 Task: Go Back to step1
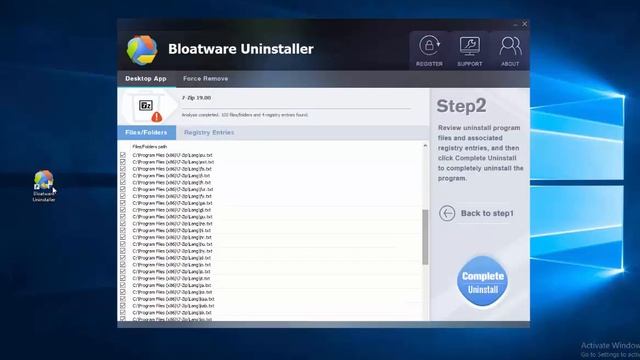point(487,213)
